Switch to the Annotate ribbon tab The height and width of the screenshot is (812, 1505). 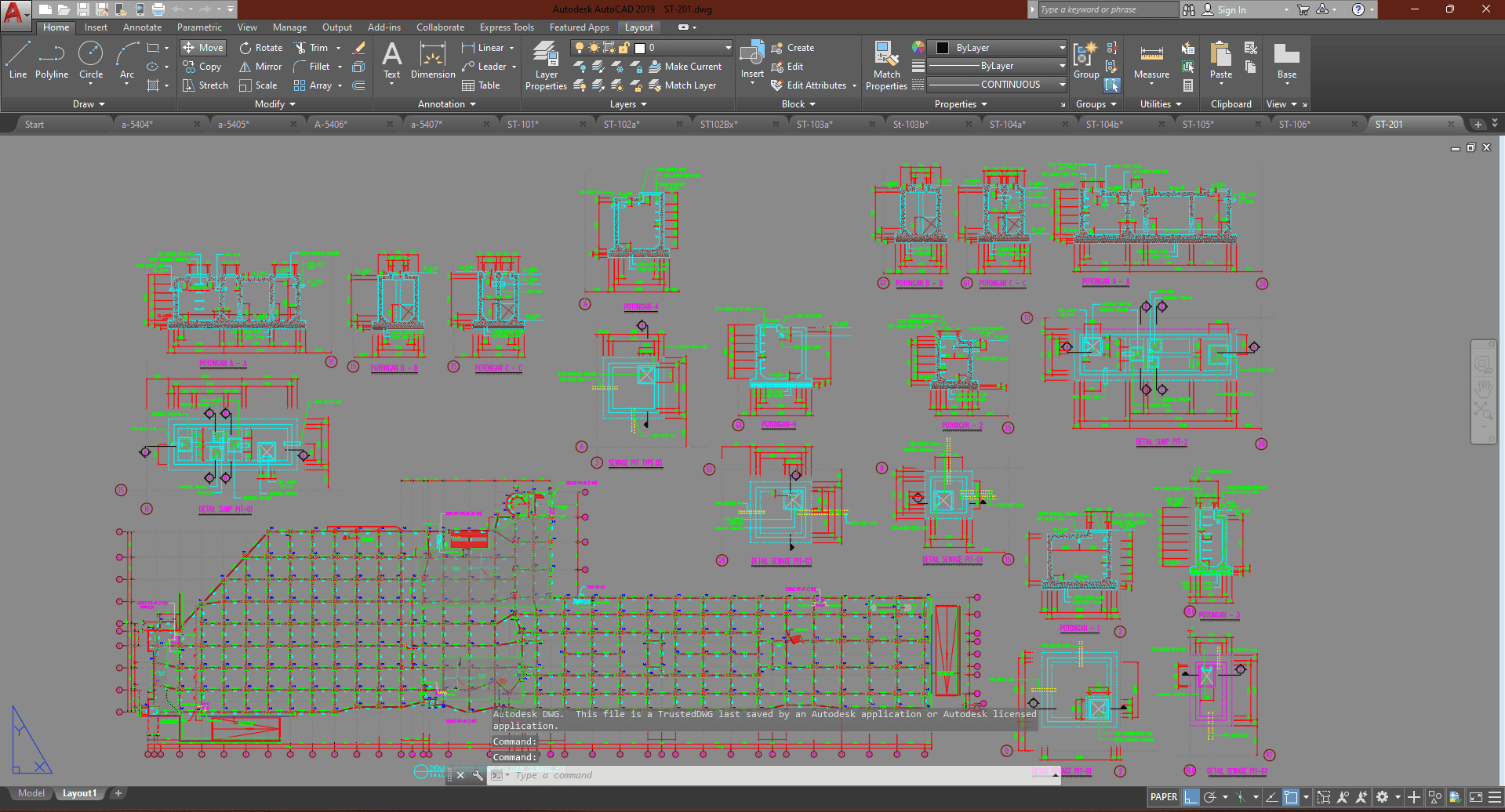(142, 27)
